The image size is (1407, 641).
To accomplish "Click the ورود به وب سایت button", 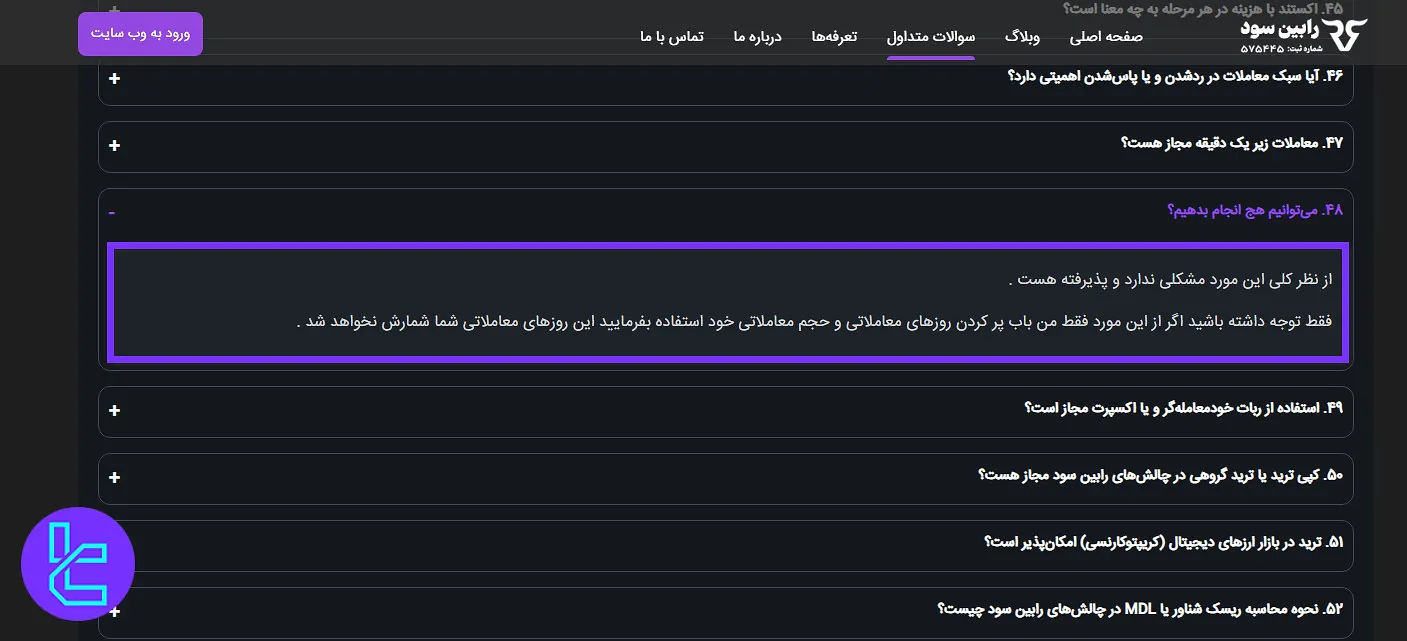I will click(140, 33).
